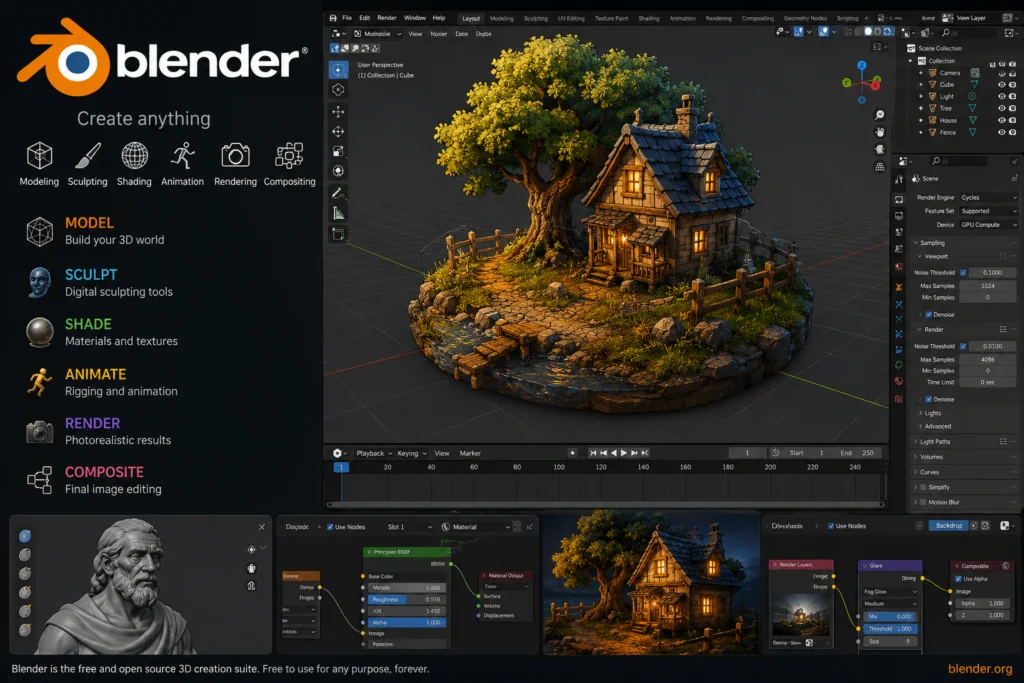
Task: Click the auto keying record button in the timeline
Action: (x=572, y=453)
